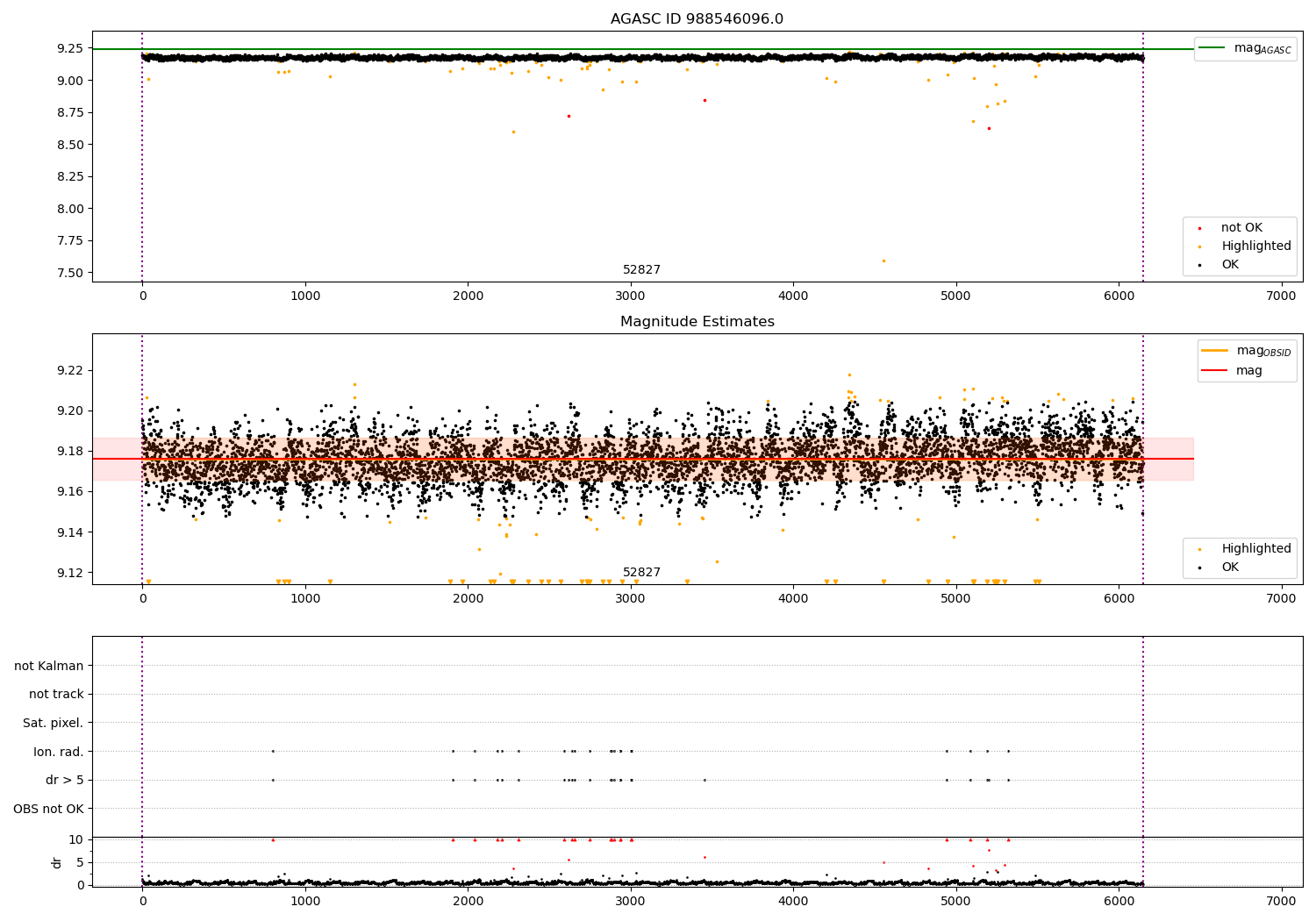Click the 'dr > 5' row label

tap(65, 780)
